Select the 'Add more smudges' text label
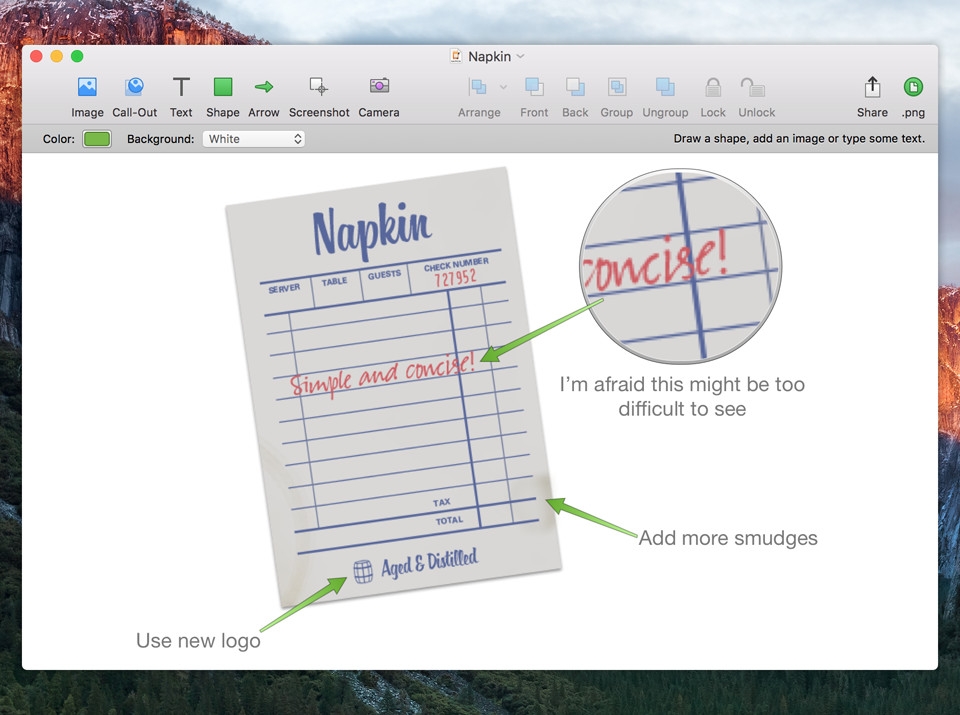The height and width of the screenshot is (715, 960). (x=728, y=538)
